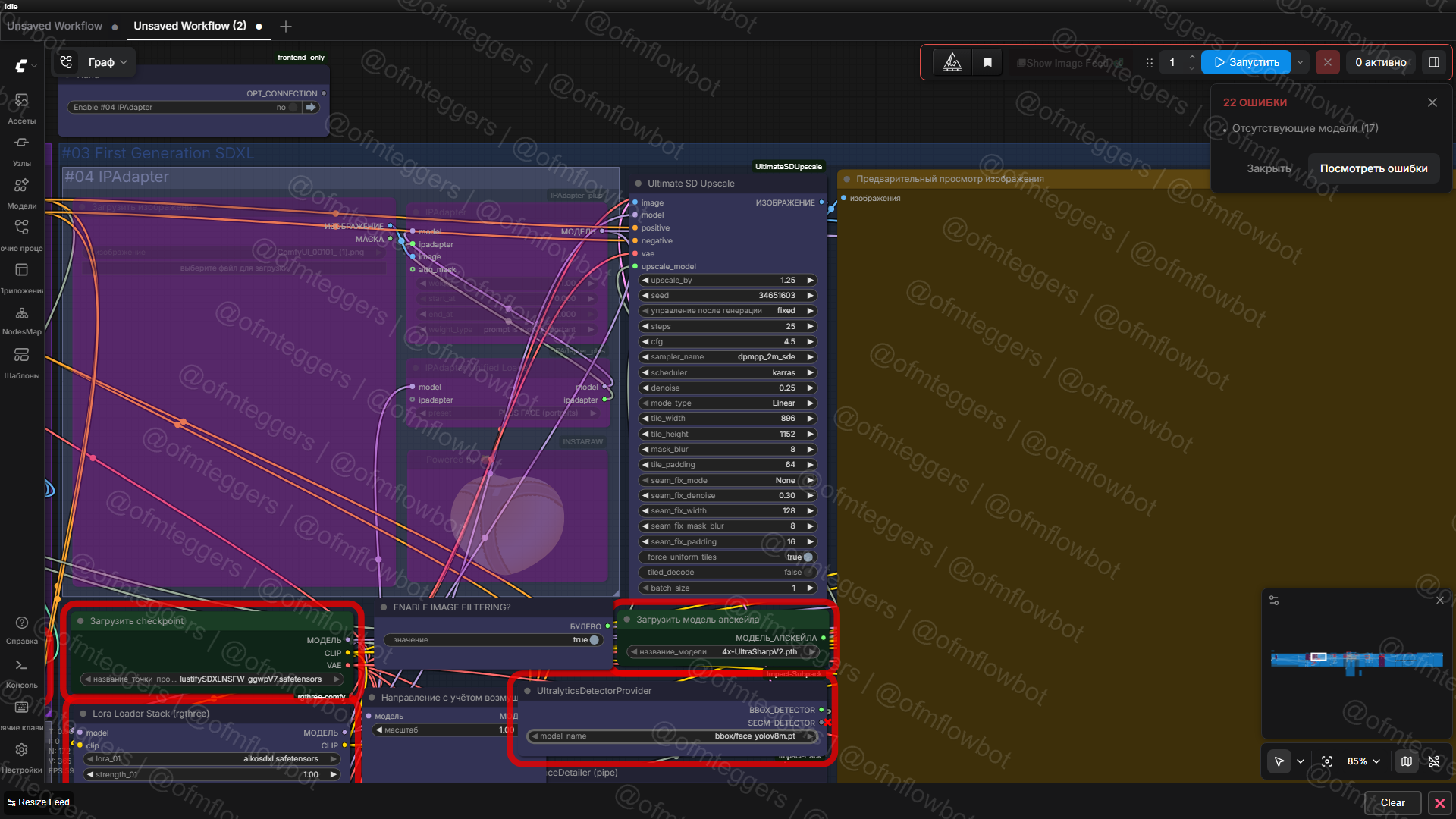This screenshot has height=819, width=1456.
Task: Expand the 85% zoom dropdown
Action: pos(1364,761)
